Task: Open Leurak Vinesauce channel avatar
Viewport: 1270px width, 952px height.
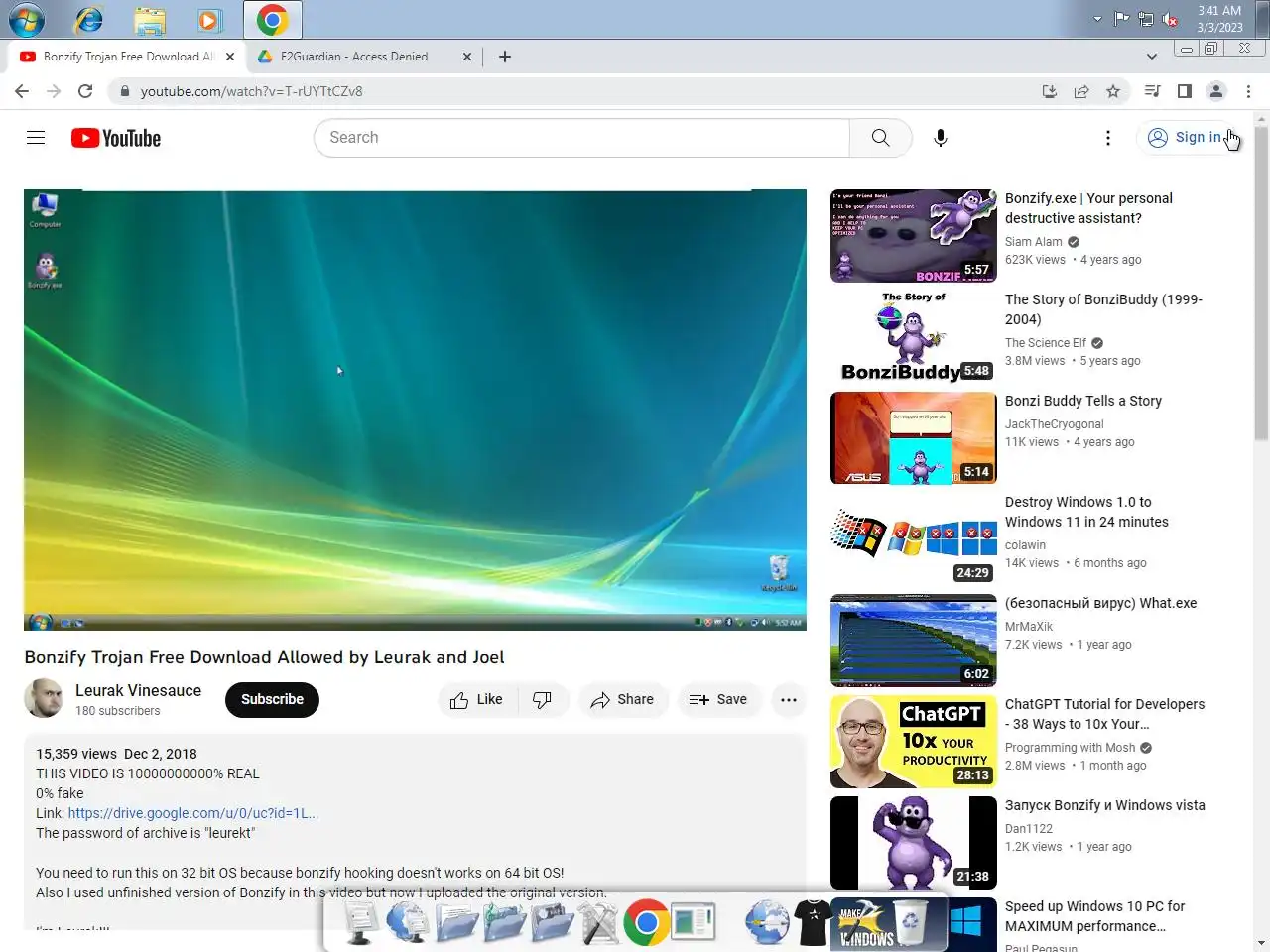Action: click(44, 699)
